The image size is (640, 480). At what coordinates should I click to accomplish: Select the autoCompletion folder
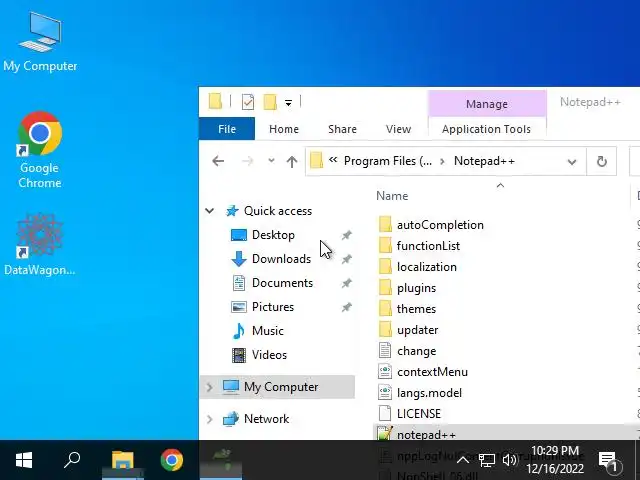click(440, 225)
